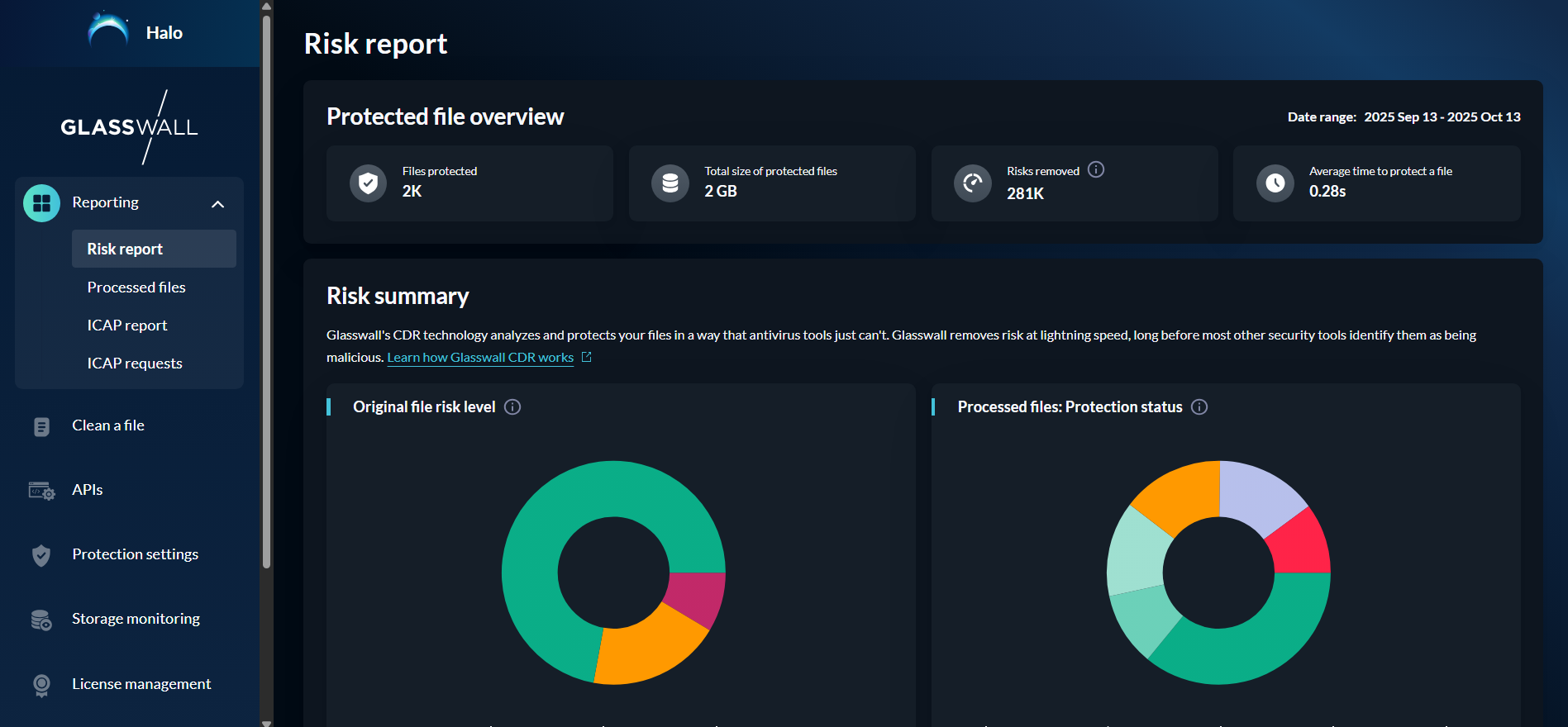The image size is (1568, 727).
Task: Click the Halo logo icon
Action: 108,31
